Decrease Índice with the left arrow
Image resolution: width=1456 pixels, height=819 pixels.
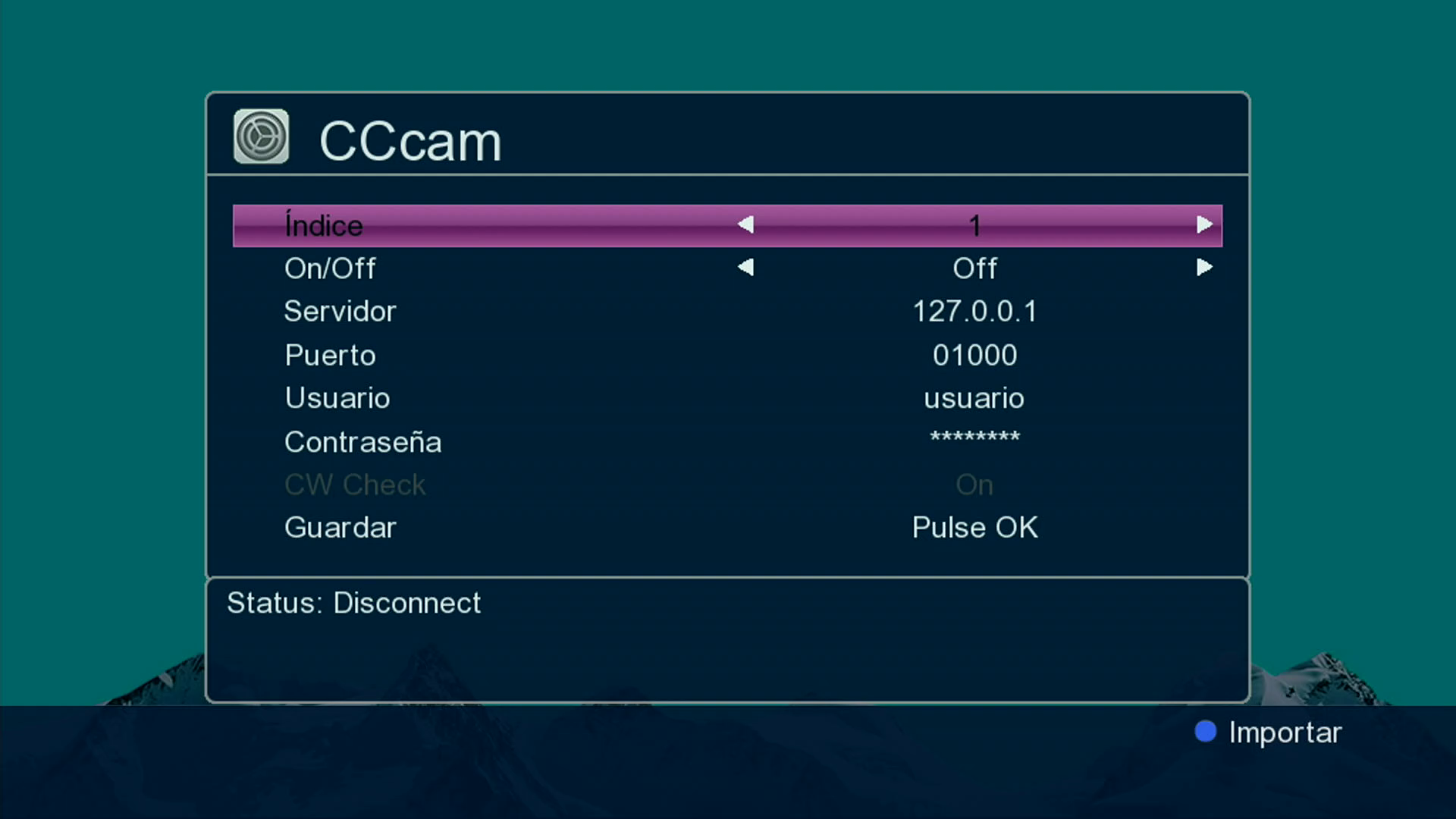(745, 224)
